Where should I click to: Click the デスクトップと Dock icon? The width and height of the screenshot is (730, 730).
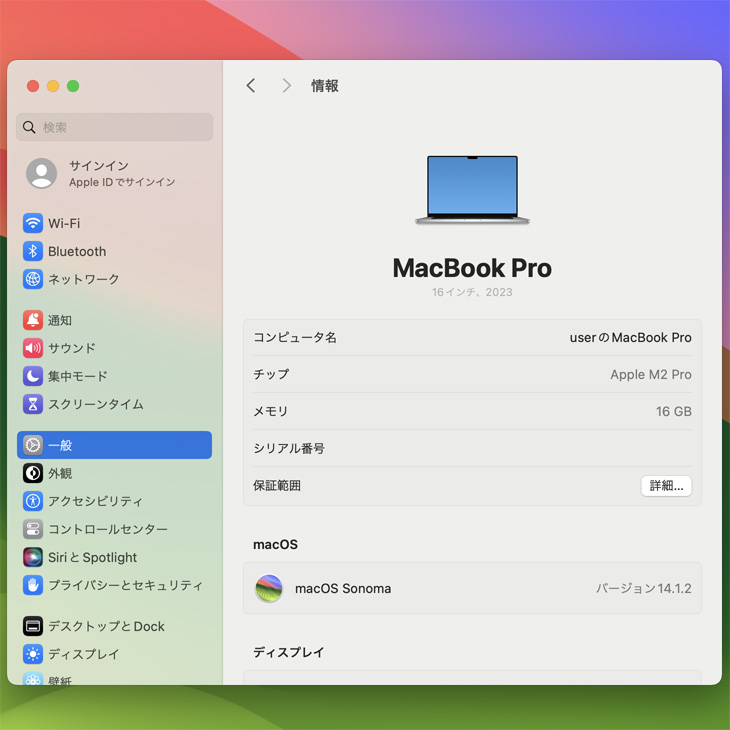point(33,626)
